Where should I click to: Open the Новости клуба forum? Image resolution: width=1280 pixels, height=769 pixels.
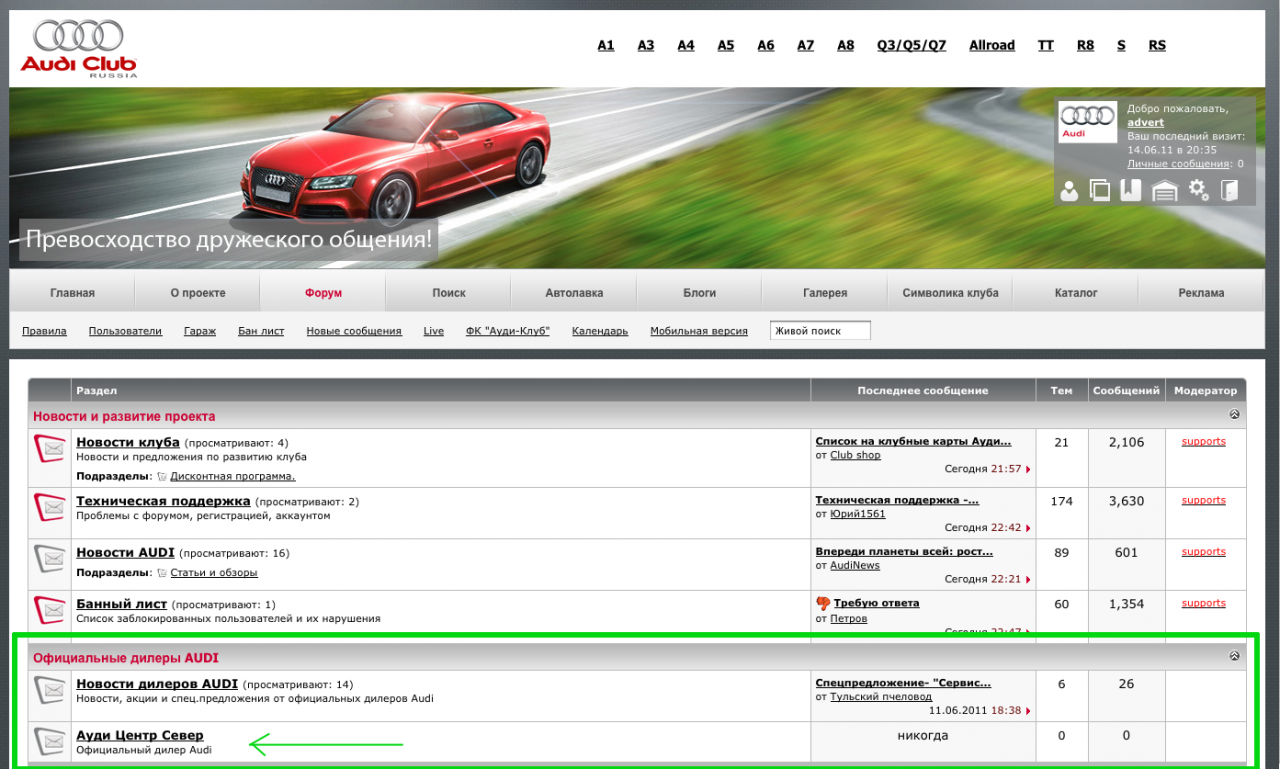(x=128, y=442)
